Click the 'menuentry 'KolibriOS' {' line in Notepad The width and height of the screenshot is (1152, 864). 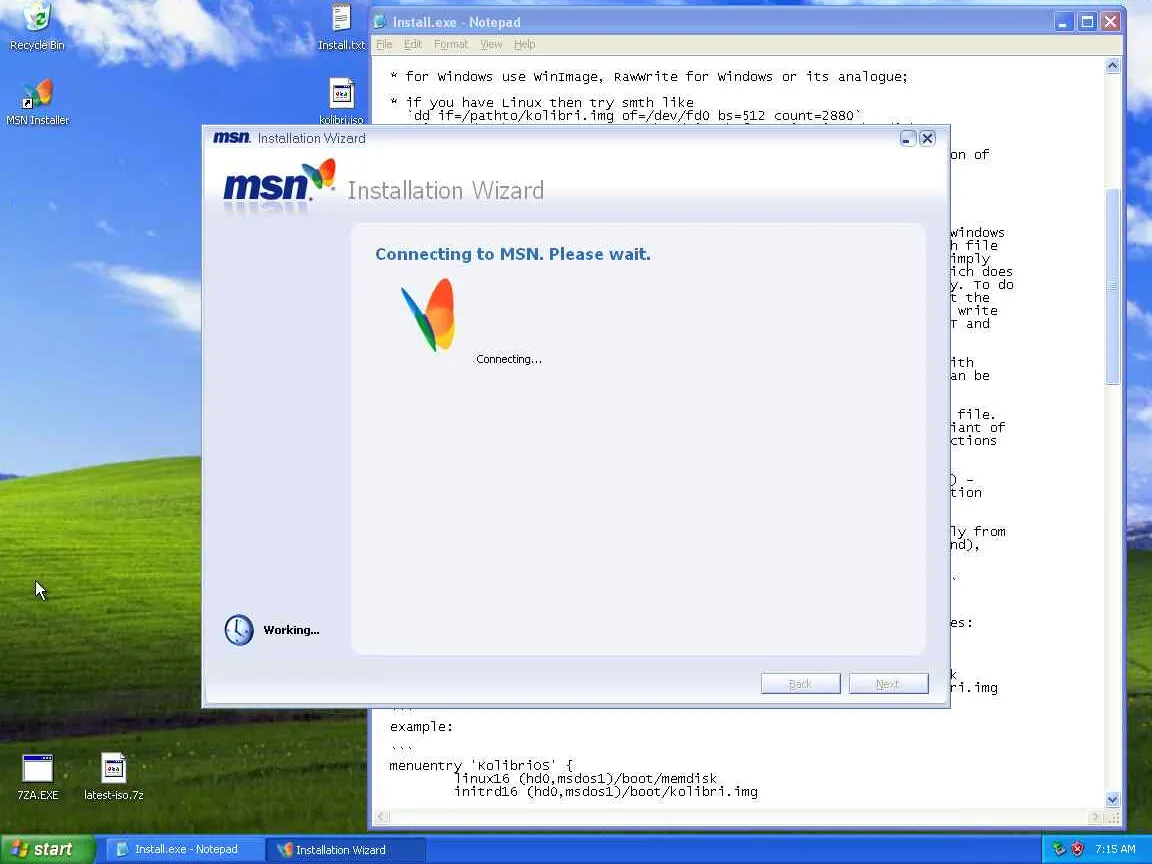480,765
